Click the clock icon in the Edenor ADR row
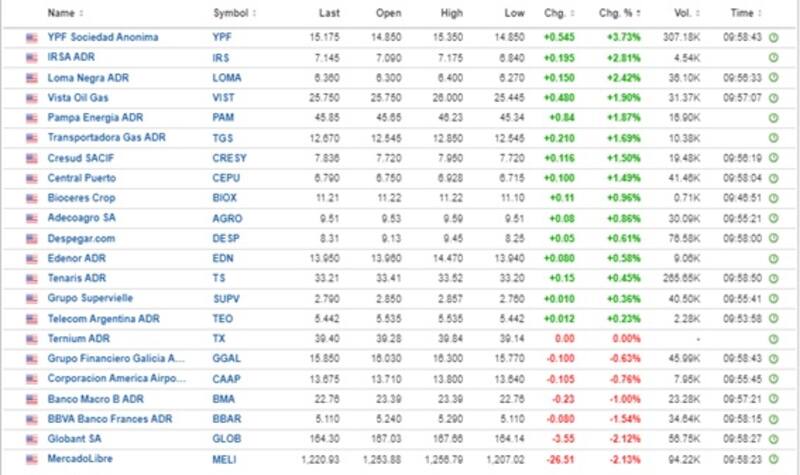 pyautogui.click(x=773, y=258)
